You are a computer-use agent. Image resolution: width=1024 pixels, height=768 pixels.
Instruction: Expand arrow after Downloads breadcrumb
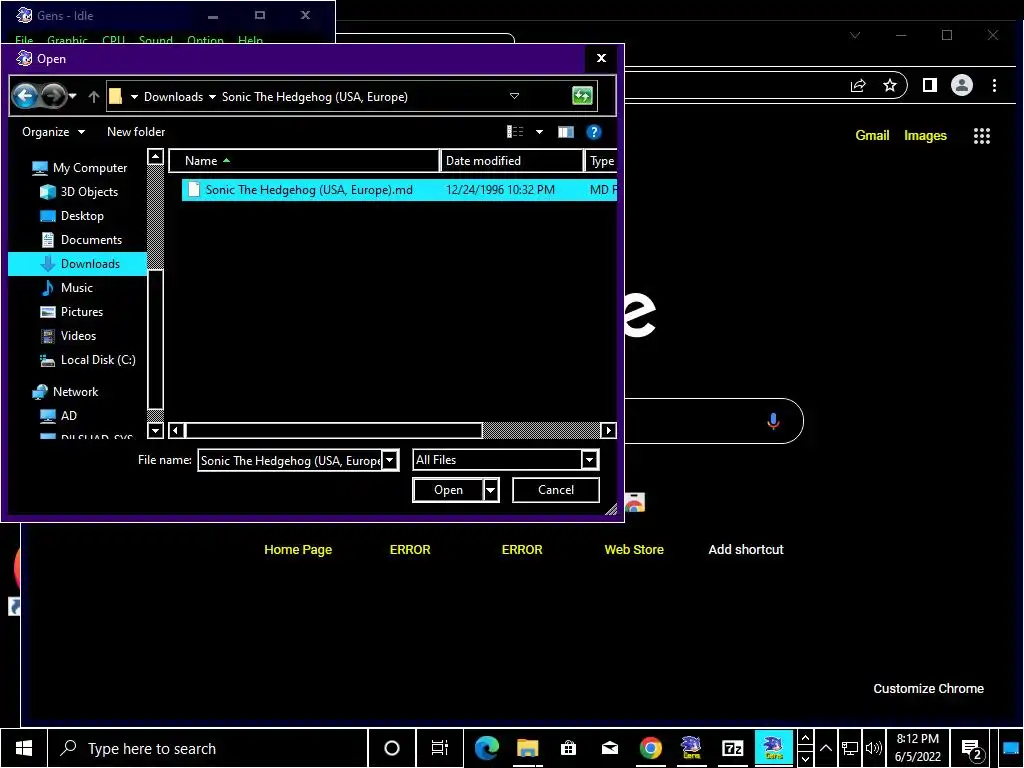pyautogui.click(x=212, y=97)
